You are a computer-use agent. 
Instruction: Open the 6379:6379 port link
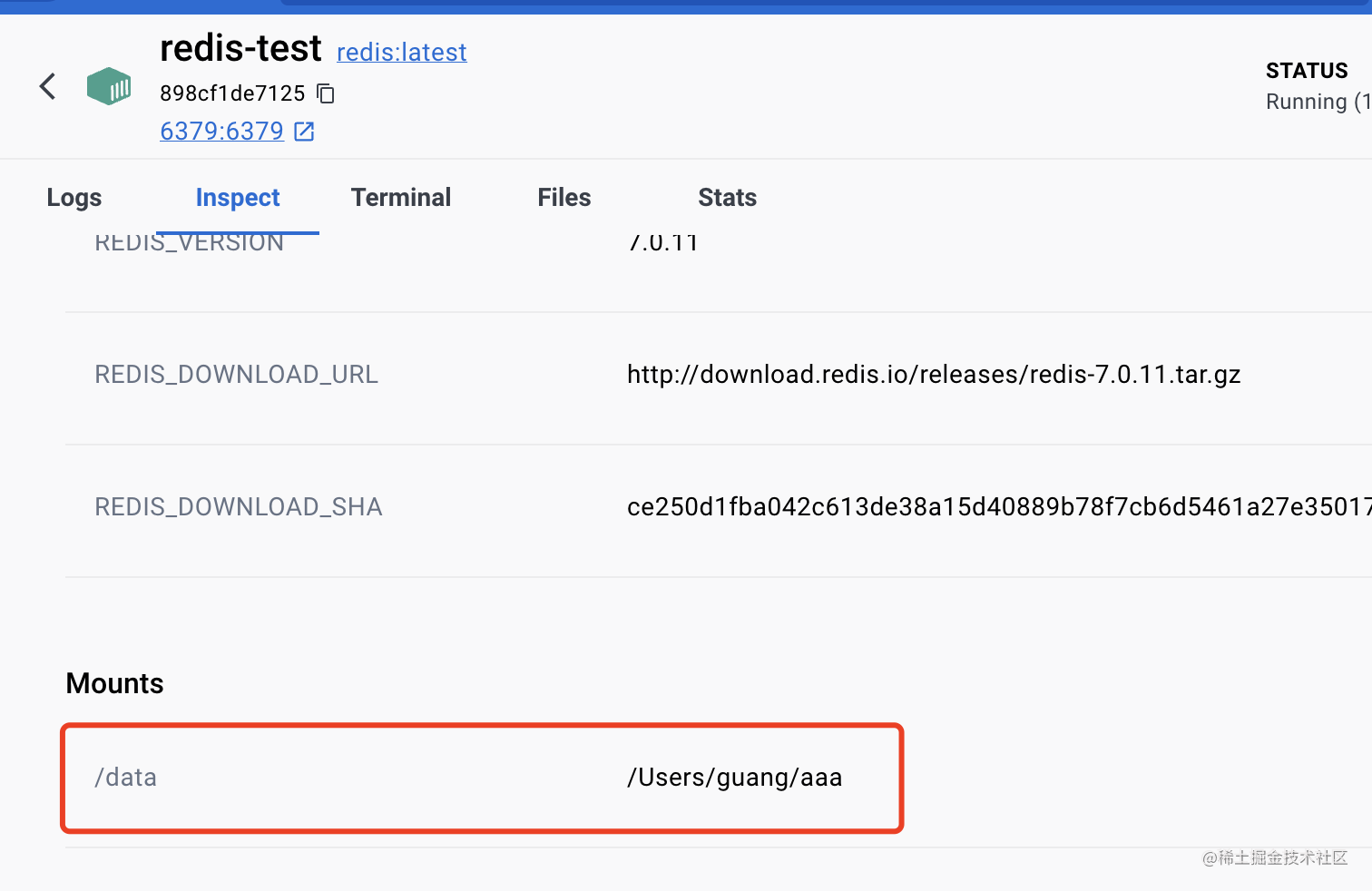tap(221, 132)
